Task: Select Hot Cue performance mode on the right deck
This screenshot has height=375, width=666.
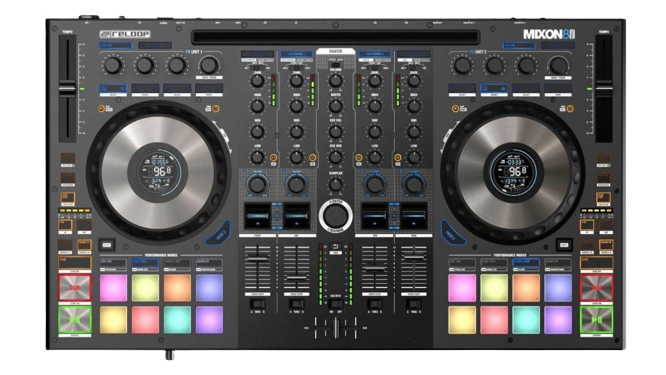Action: point(462,263)
